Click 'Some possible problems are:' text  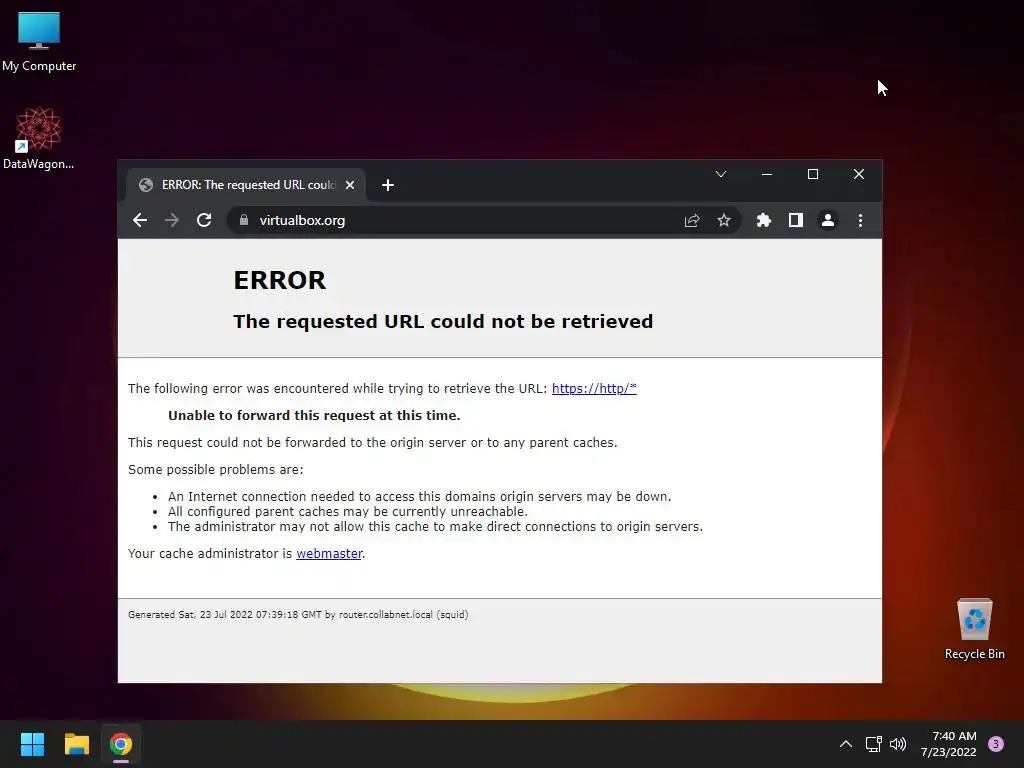pyautogui.click(x=216, y=470)
